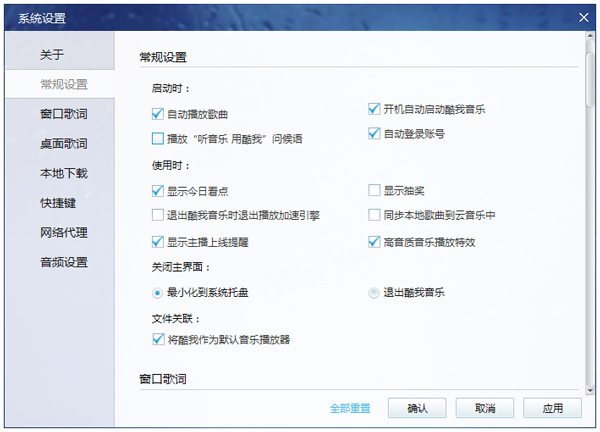Enable 播放"听音乐 用酷我"问候语 option
600x432 pixels.
click(158, 139)
